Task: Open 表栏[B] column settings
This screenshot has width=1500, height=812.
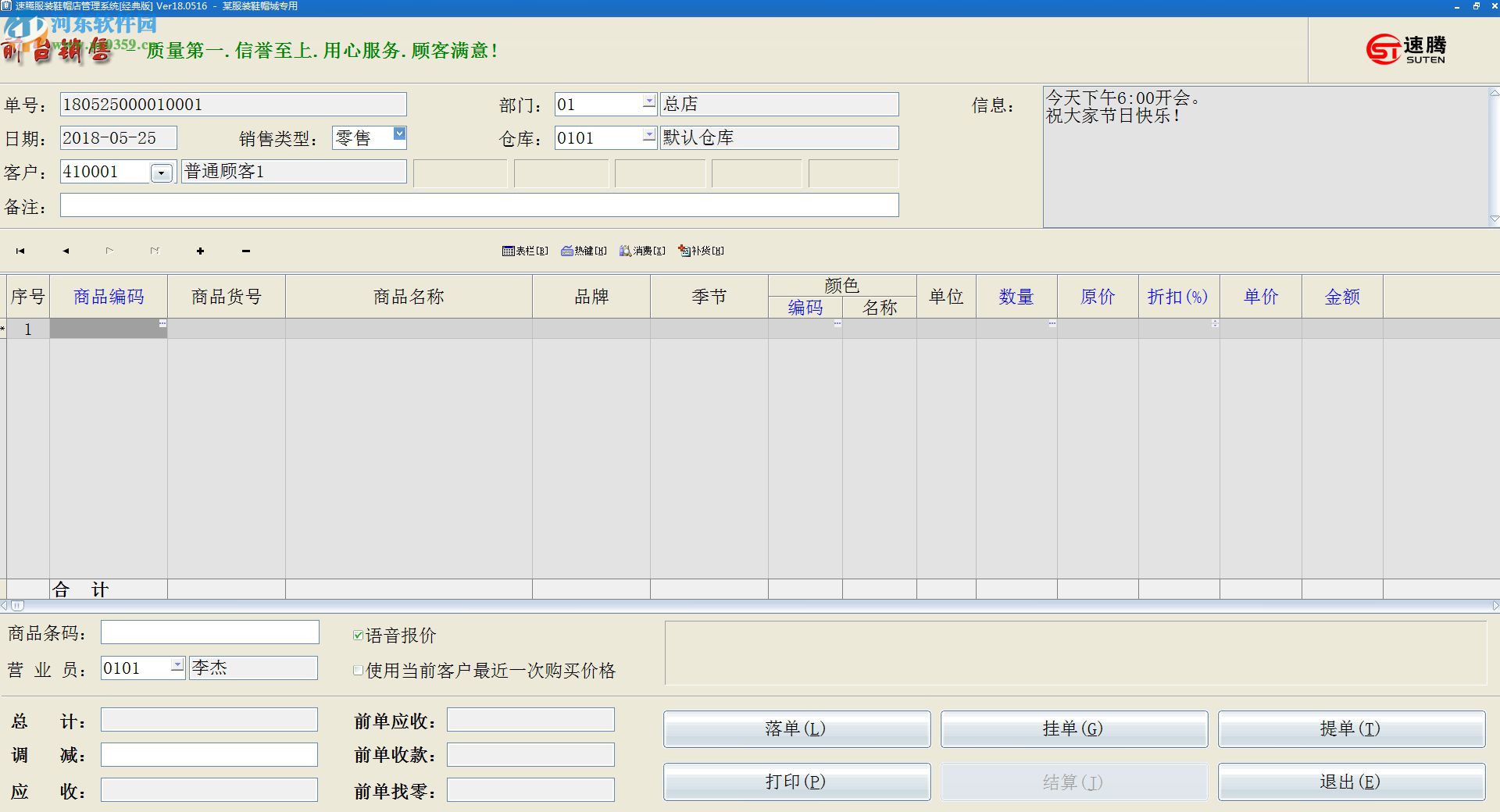Action: (525, 251)
